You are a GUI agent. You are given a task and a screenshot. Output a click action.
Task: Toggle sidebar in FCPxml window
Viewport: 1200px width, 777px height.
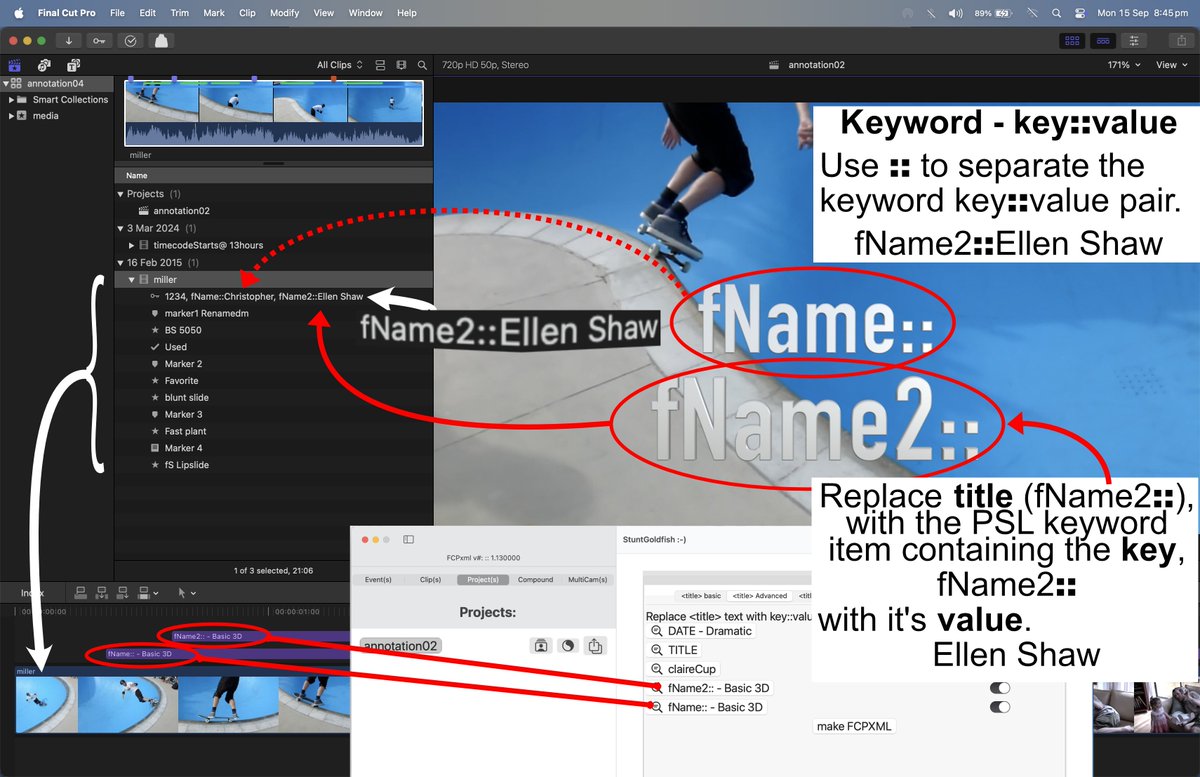408,540
